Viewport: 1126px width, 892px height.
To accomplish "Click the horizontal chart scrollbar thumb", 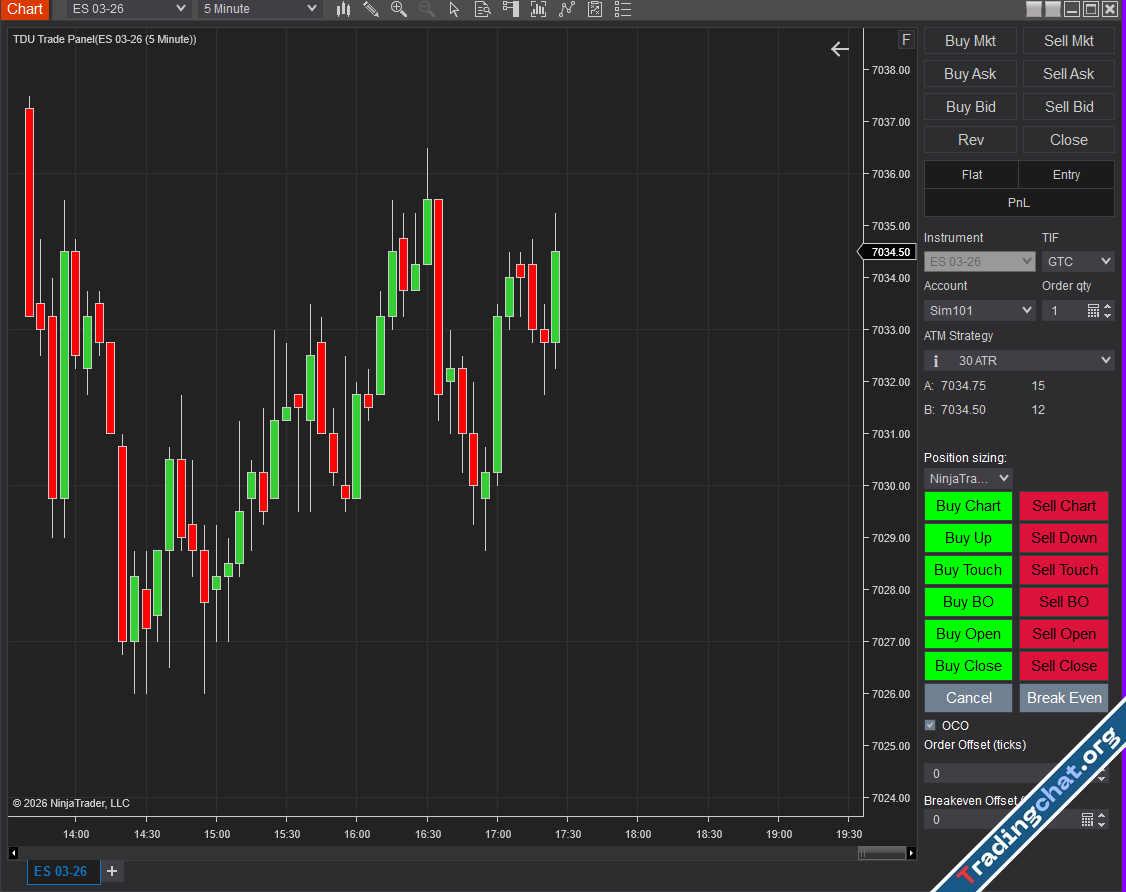I will [x=882, y=853].
